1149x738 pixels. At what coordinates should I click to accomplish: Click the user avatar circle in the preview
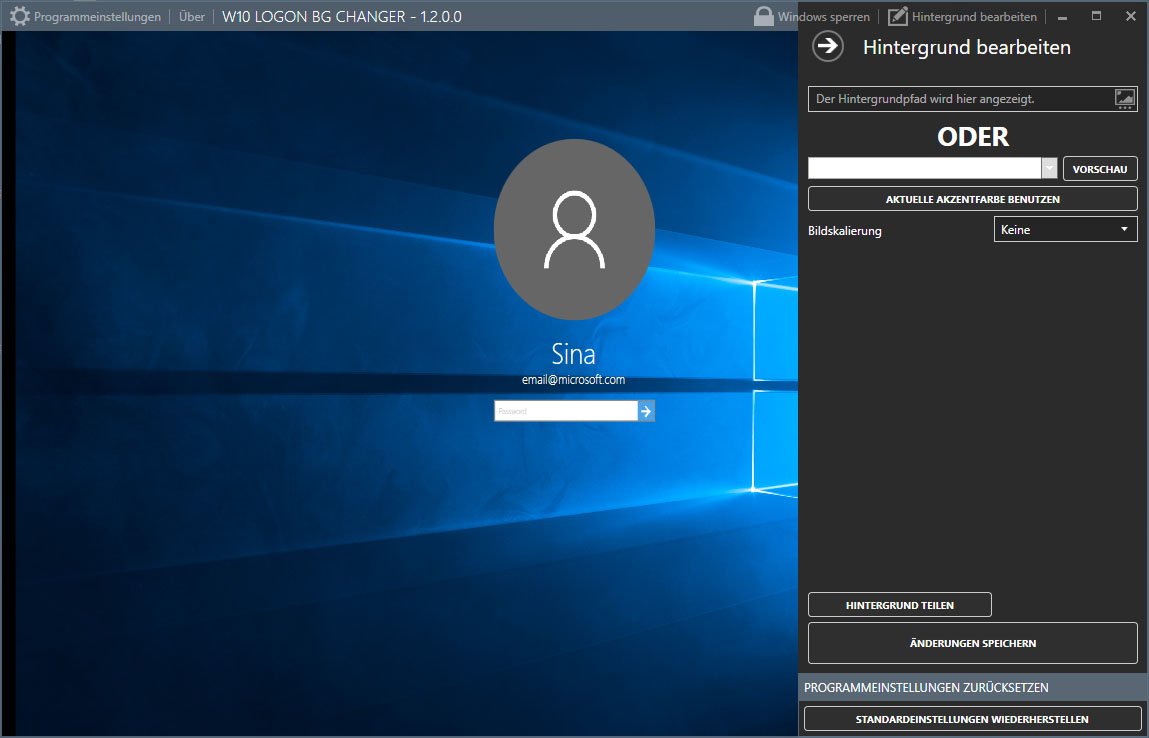(x=574, y=229)
